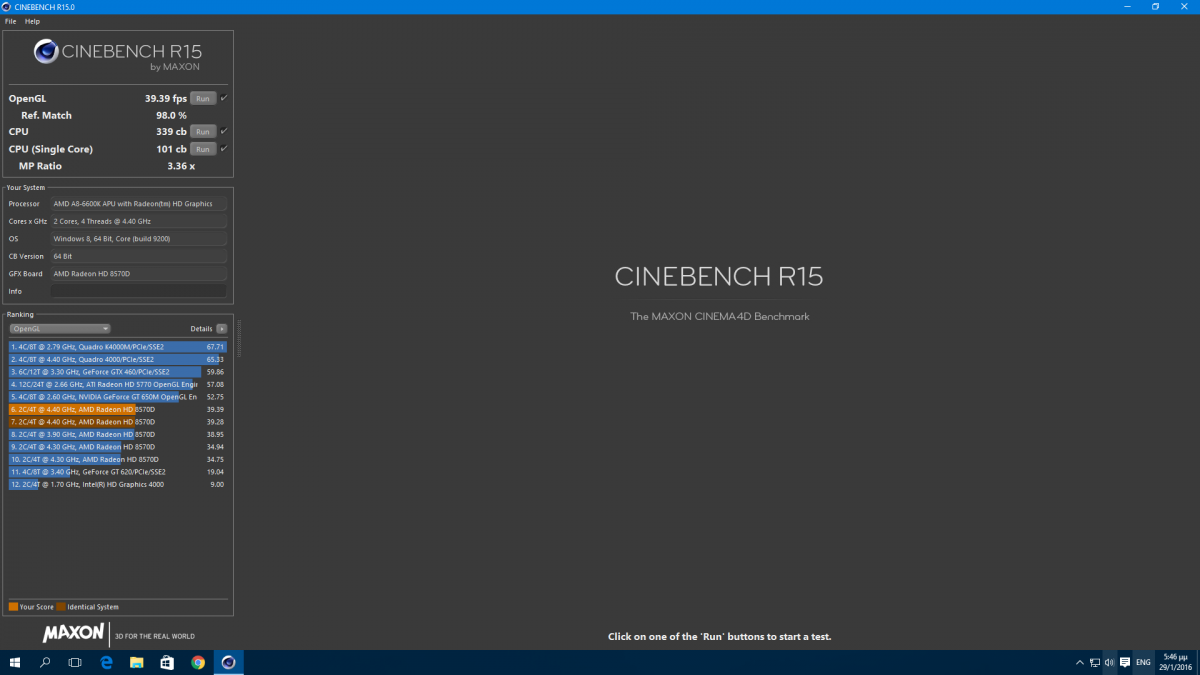This screenshot has width=1200, height=675.
Task: Open taskbar Search magnifier
Action: [45, 662]
